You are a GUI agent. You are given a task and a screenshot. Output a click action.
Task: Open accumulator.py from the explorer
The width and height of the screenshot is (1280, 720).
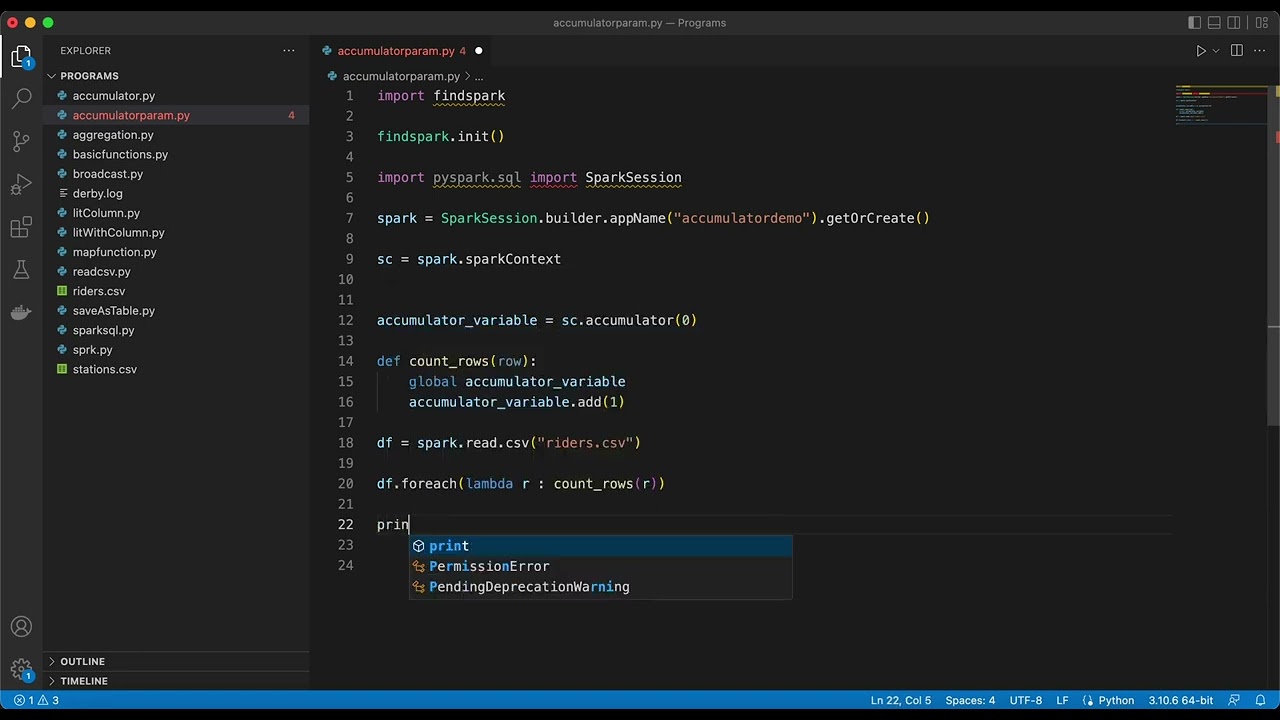114,96
